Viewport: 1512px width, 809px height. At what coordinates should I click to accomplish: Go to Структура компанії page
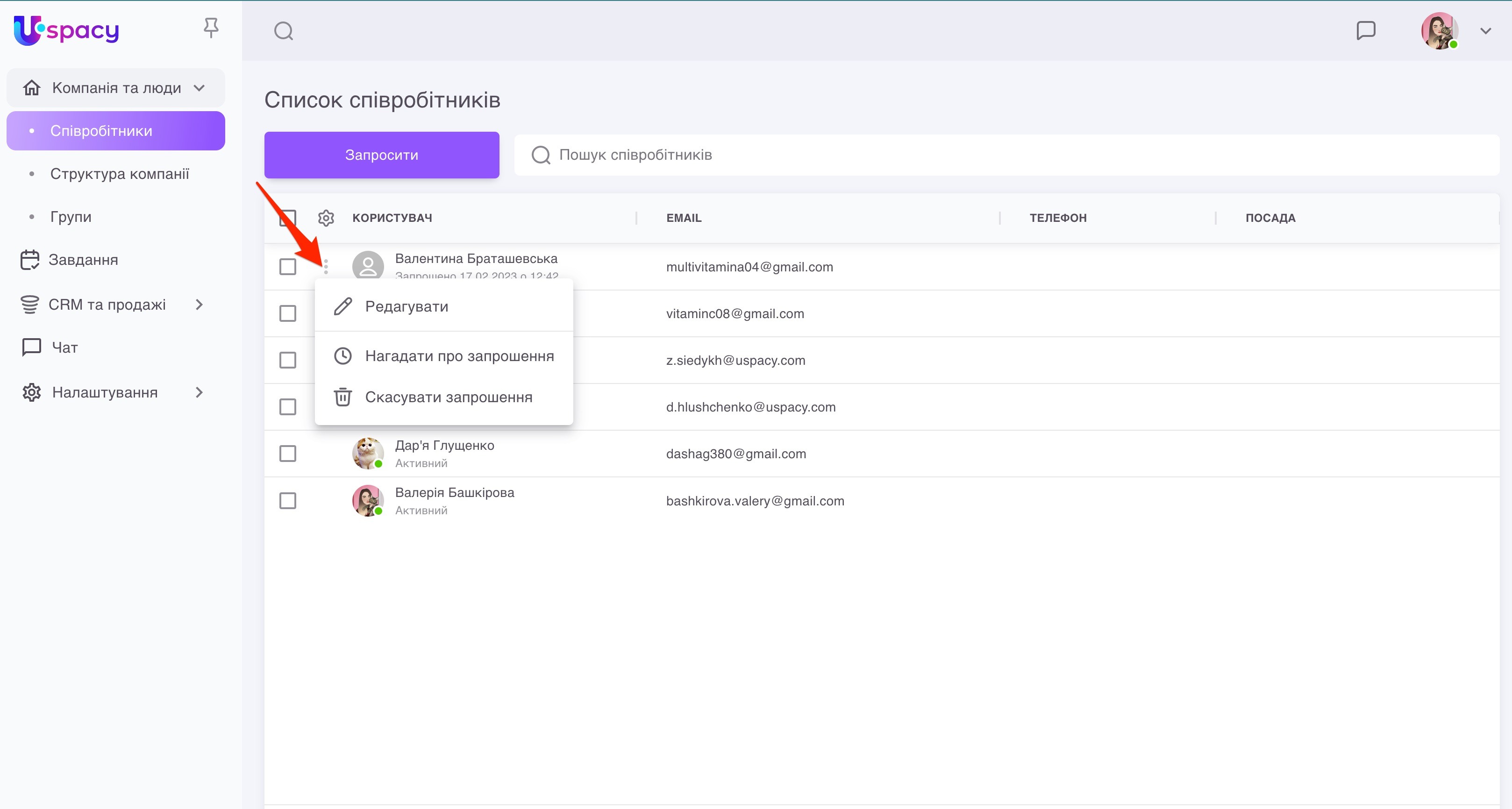pos(120,174)
